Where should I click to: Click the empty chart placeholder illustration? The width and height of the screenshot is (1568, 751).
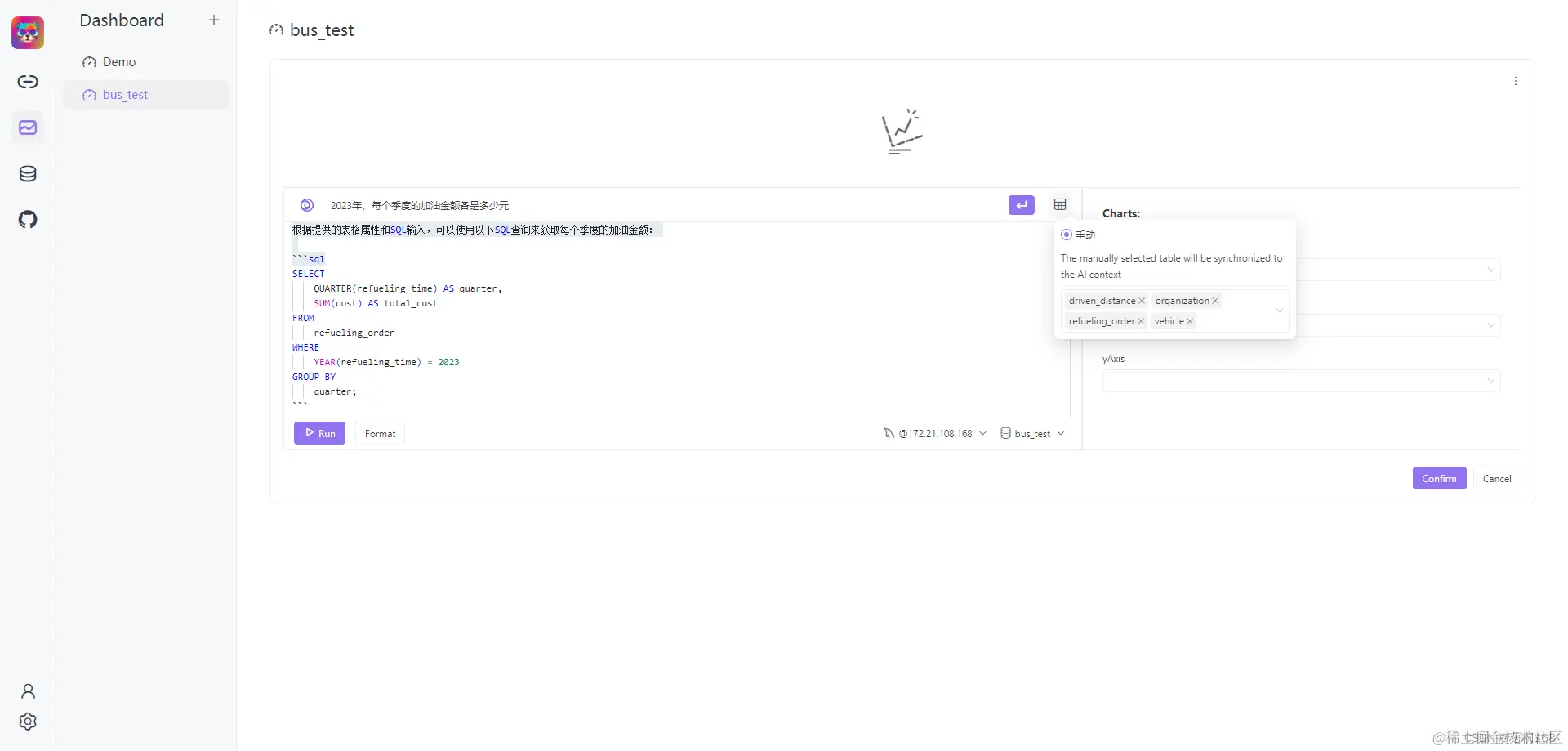point(902,131)
